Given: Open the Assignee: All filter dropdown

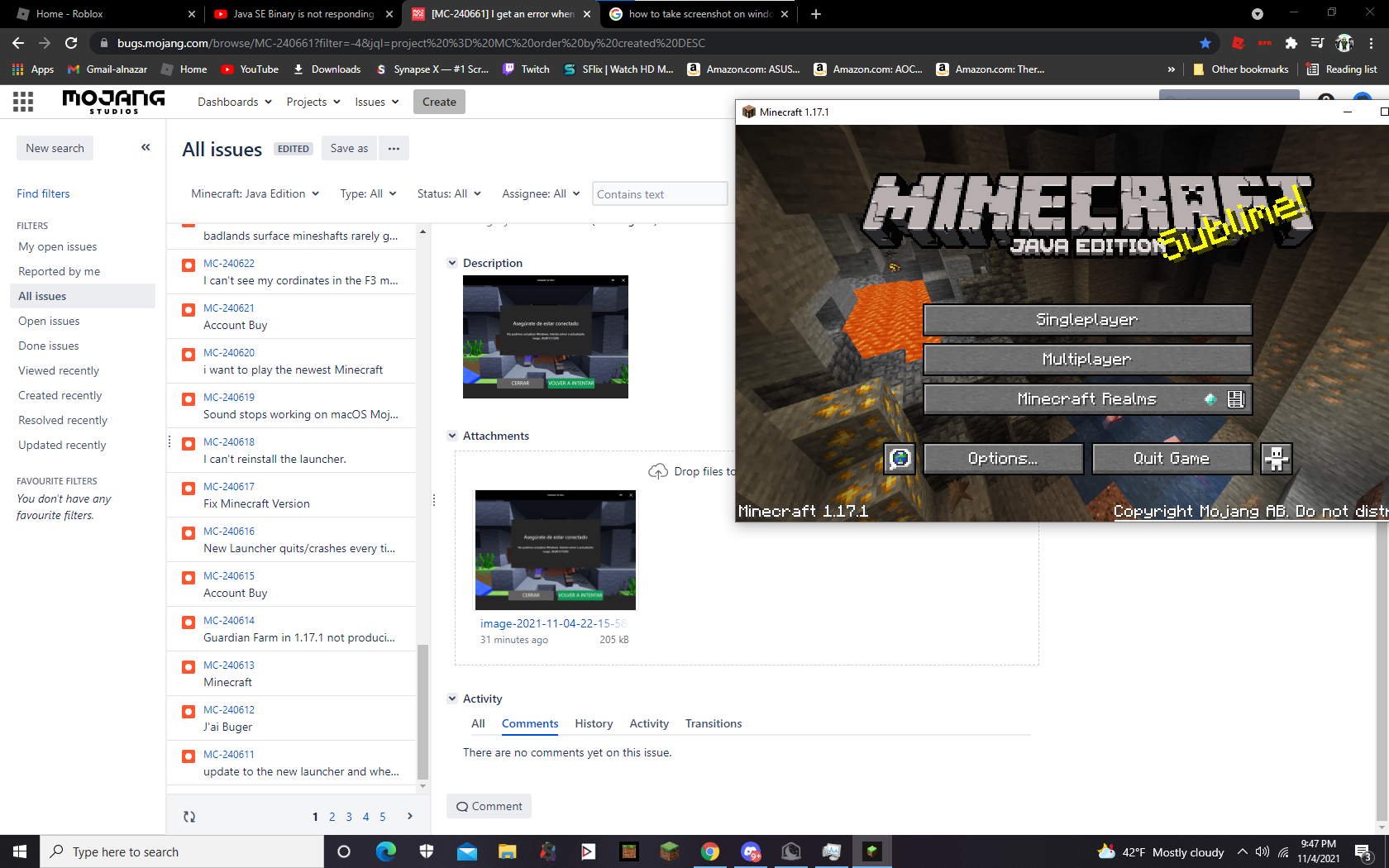Looking at the screenshot, I should [541, 193].
